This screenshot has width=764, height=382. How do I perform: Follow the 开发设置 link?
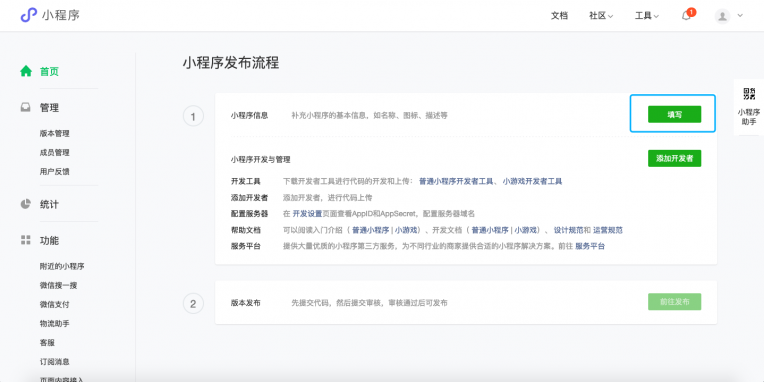click(x=307, y=213)
